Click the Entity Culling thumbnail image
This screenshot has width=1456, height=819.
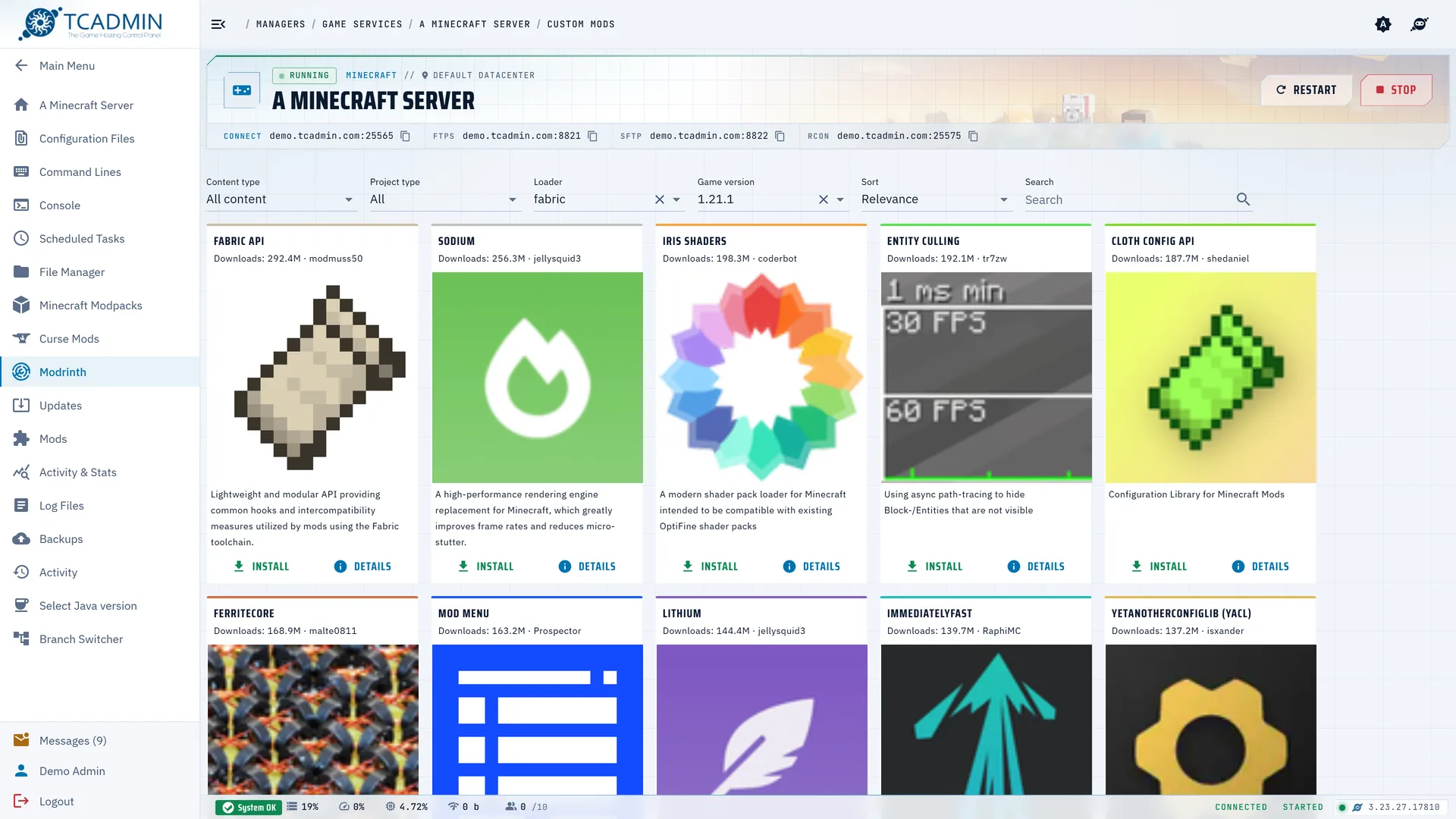(x=986, y=378)
